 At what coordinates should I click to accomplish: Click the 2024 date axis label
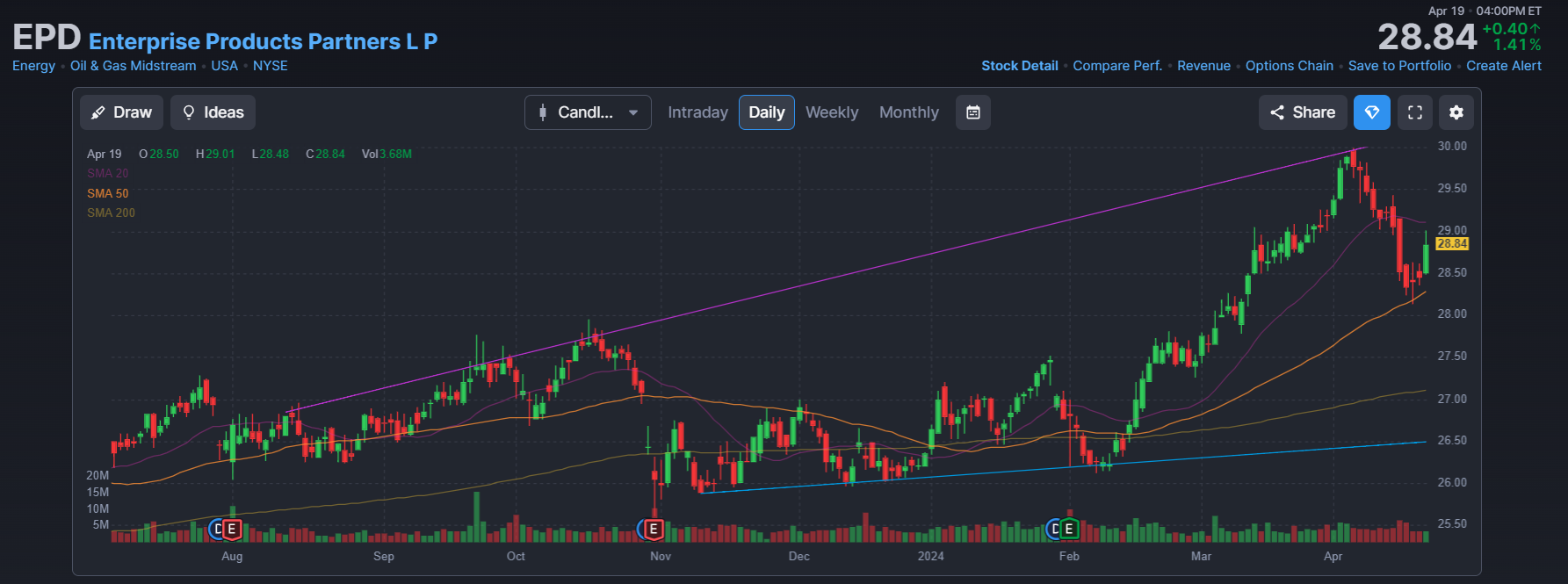pyautogui.click(x=931, y=556)
